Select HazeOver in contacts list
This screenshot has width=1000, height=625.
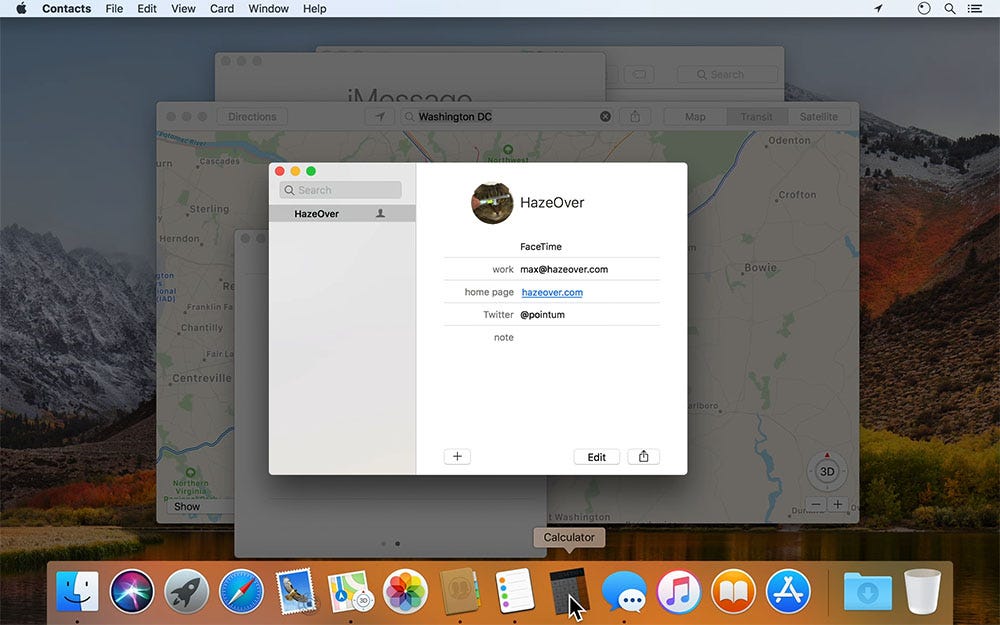pos(342,214)
